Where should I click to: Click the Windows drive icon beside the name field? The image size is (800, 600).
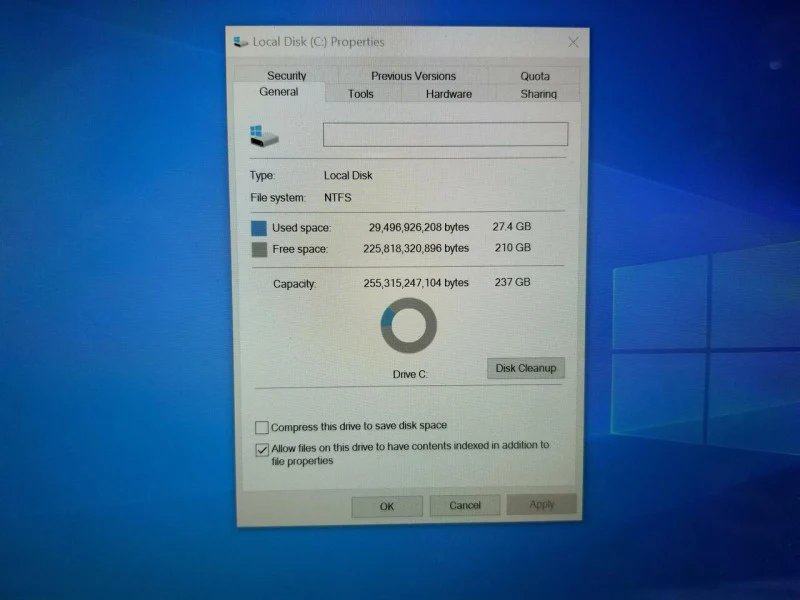(x=264, y=136)
